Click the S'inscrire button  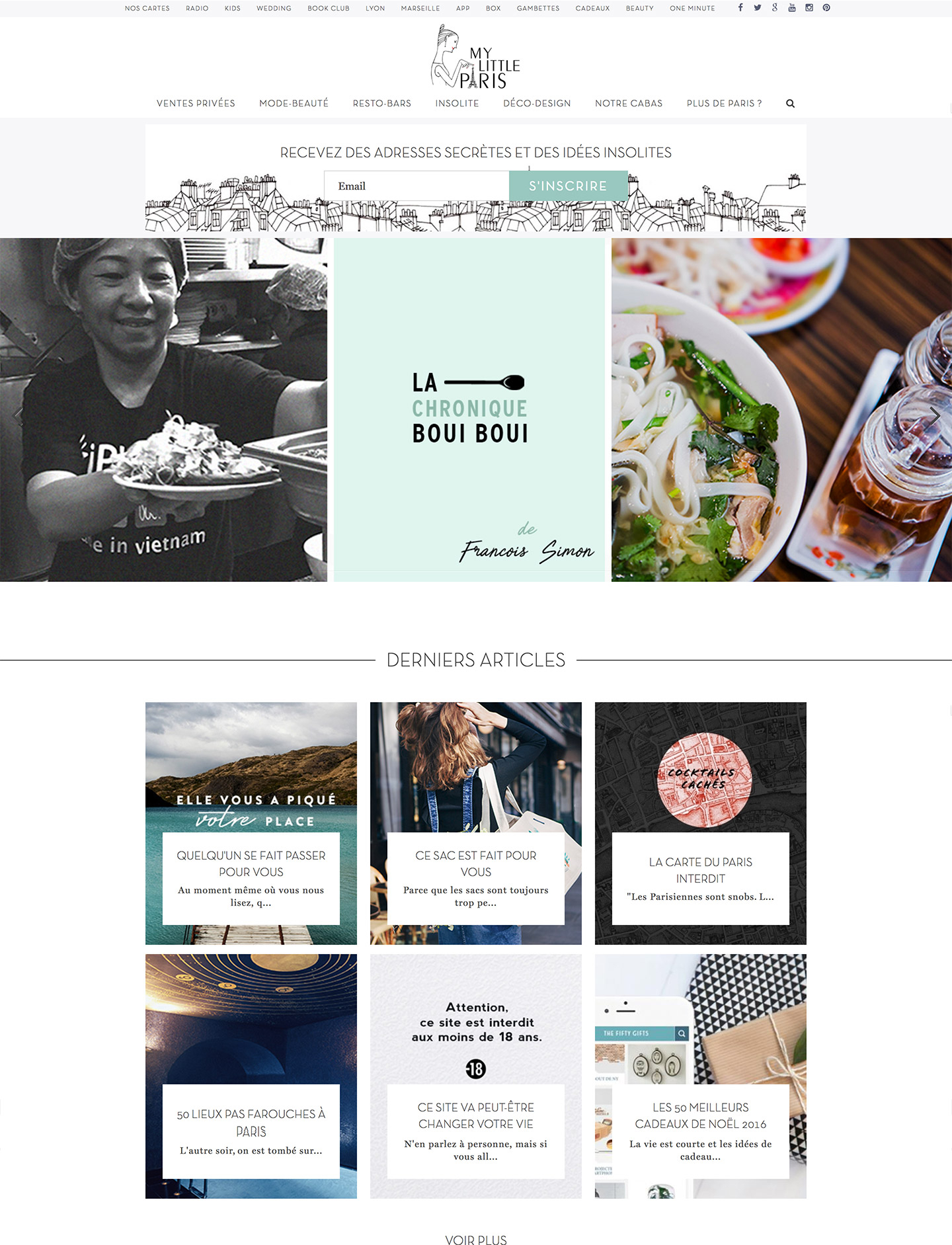[569, 186]
